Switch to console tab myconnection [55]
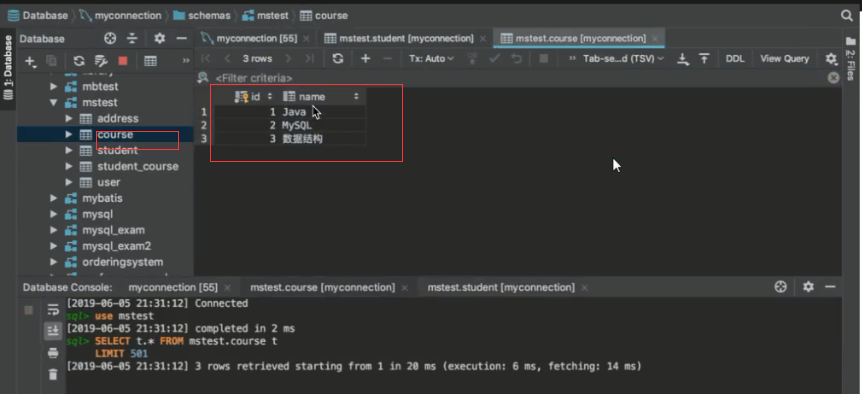 [173, 287]
